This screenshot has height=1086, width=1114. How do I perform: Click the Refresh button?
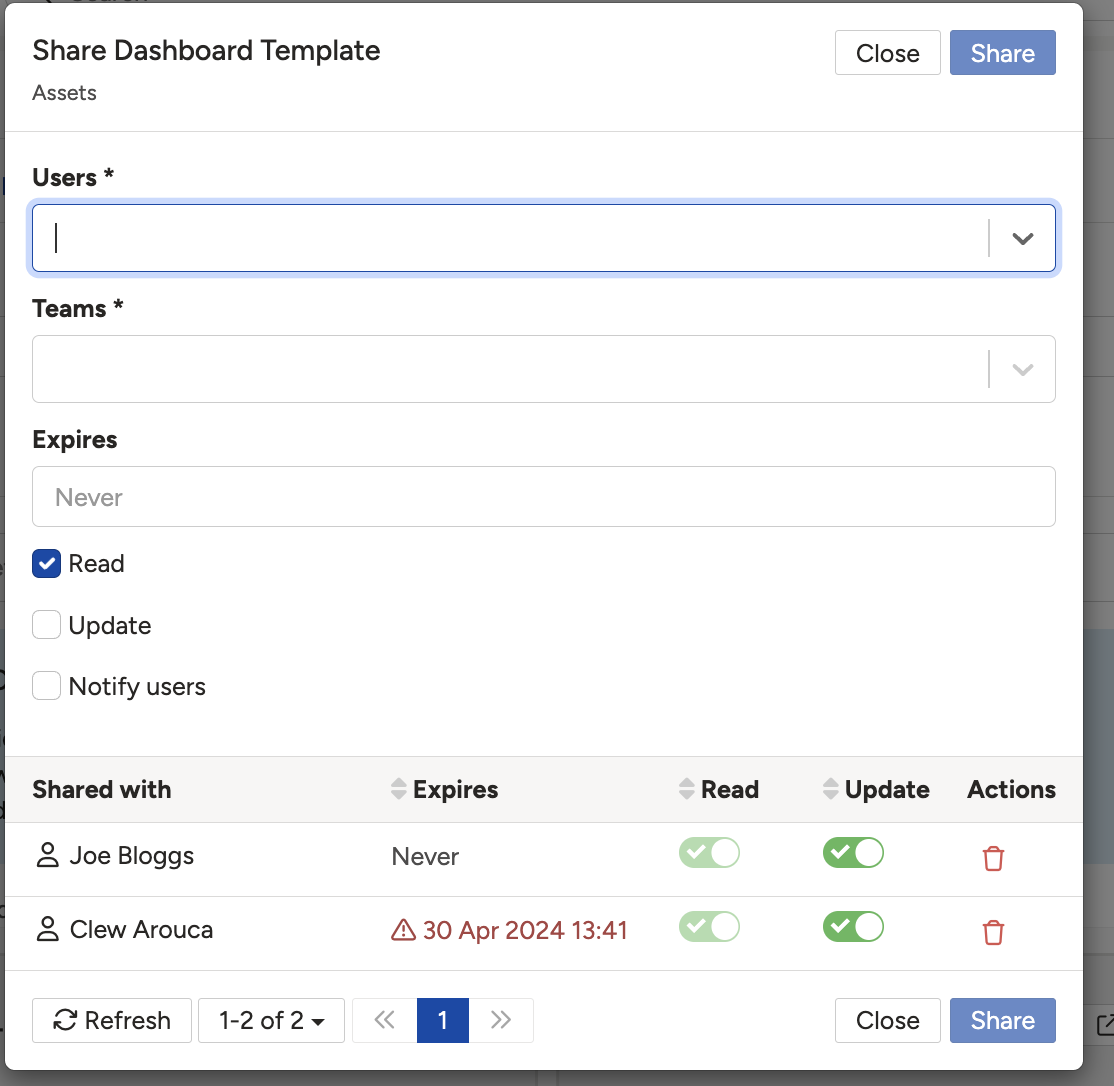pyautogui.click(x=112, y=1020)
